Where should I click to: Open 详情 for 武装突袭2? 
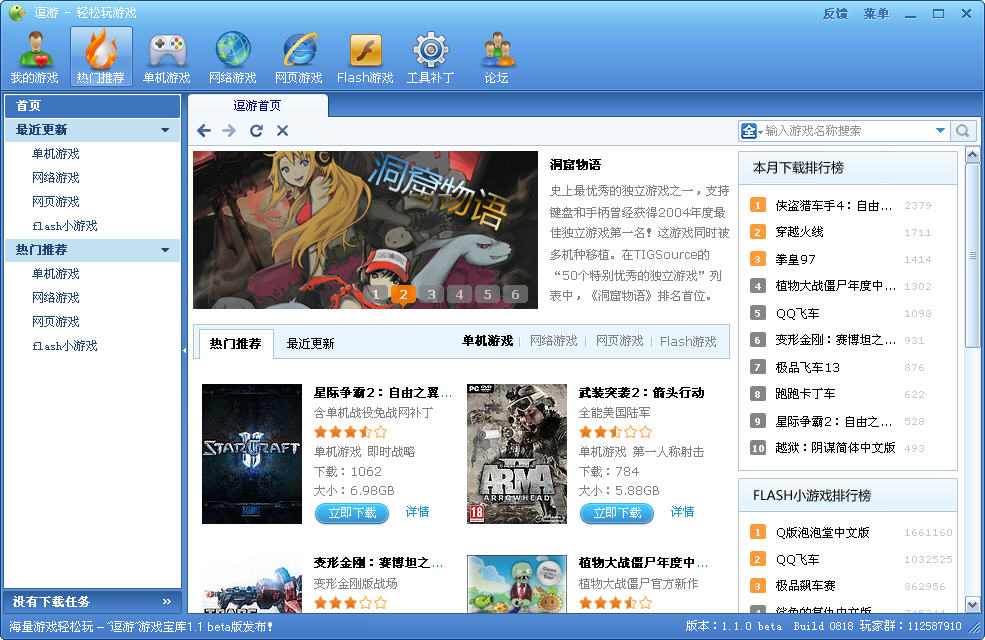[682, 512]
